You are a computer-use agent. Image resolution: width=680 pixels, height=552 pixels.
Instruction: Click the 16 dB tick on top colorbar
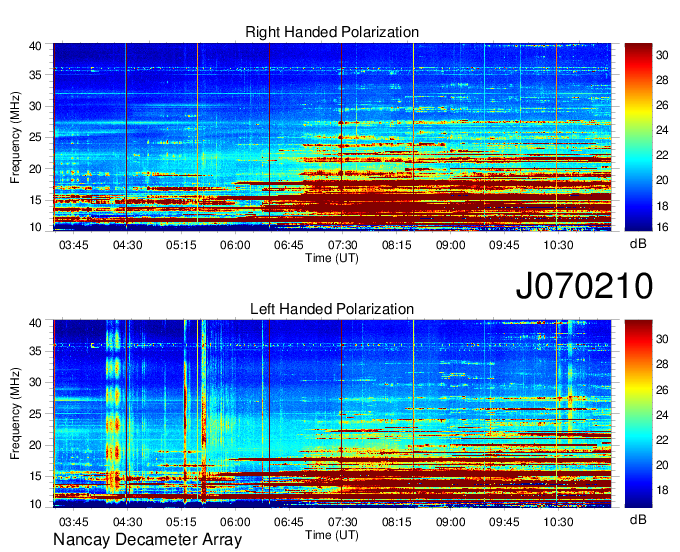pyautogui.click(x=662, y=227)
